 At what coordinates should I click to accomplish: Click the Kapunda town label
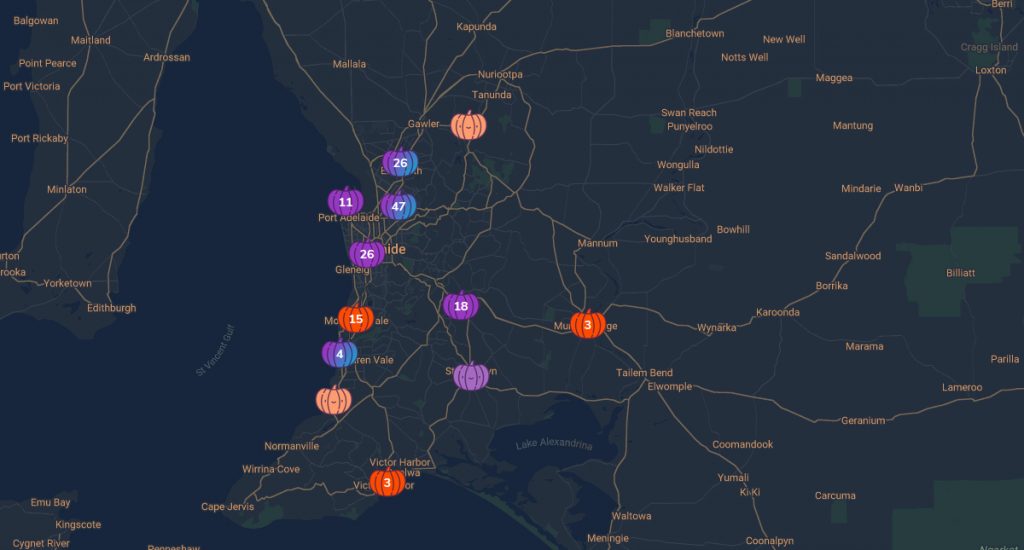tap(476, 27)
